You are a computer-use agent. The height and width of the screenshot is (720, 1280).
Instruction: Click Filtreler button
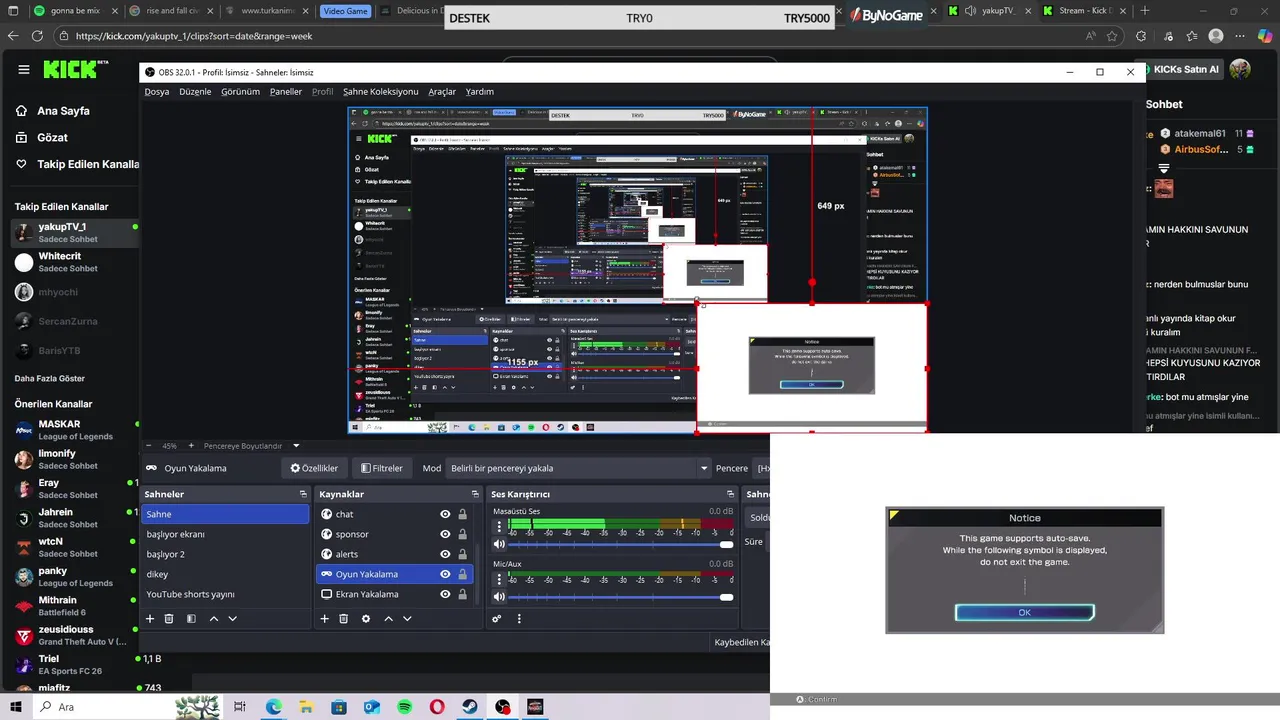click(x=382, y=468)
